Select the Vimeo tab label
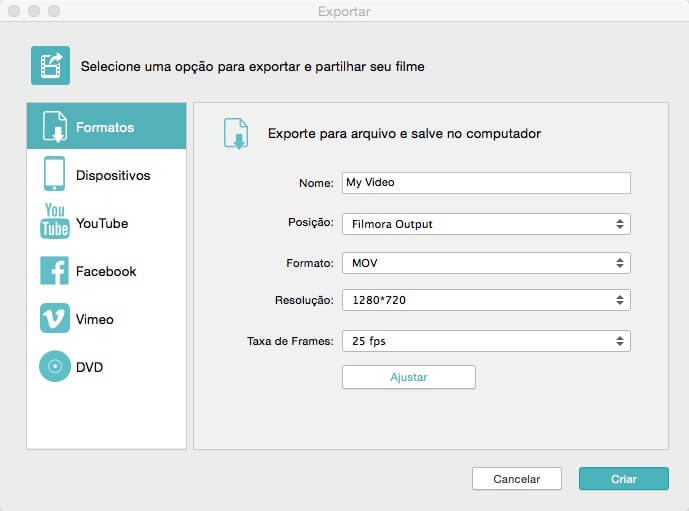This screenshot has height=511, width=689. click(94, 319)
